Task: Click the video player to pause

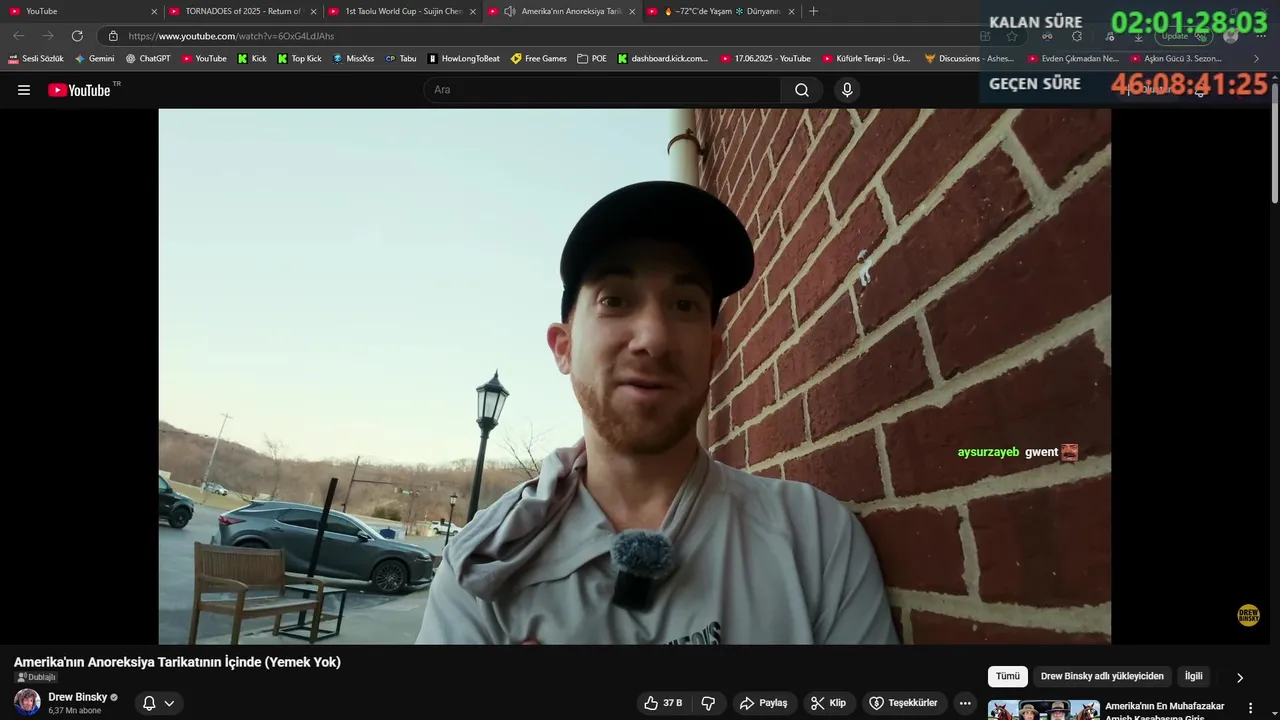Action: (634, 376)
